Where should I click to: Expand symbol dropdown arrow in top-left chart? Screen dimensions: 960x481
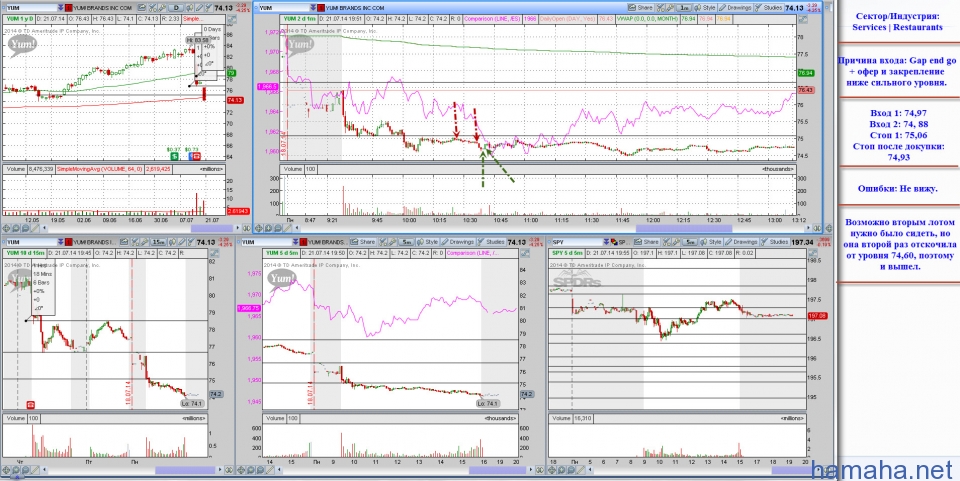[x=61, y=8]
